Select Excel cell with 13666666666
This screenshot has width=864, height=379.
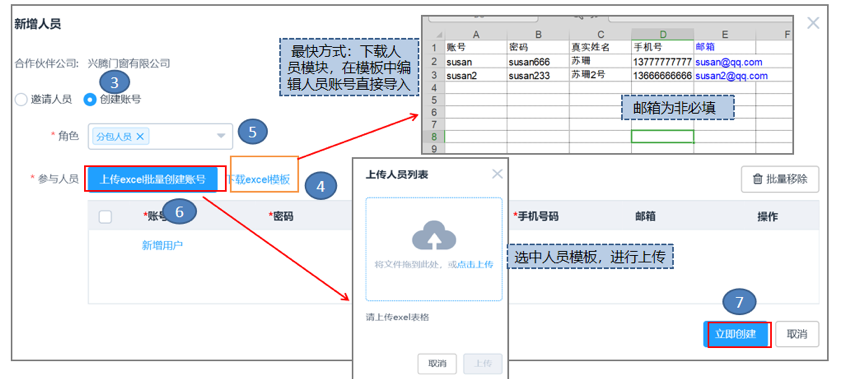click(x=662, y=75)
